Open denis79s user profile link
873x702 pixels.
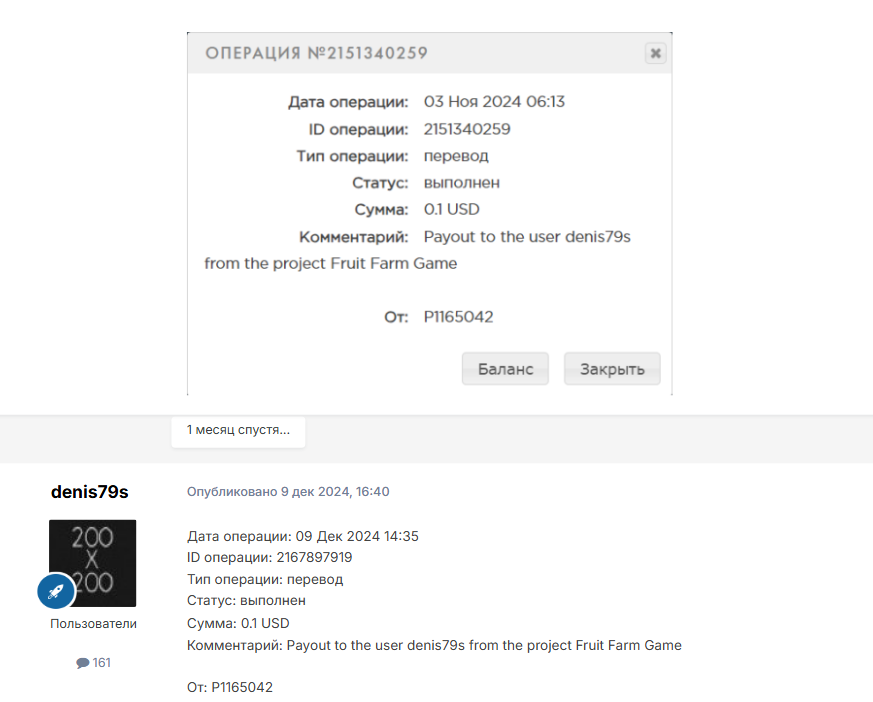(90, 492)
